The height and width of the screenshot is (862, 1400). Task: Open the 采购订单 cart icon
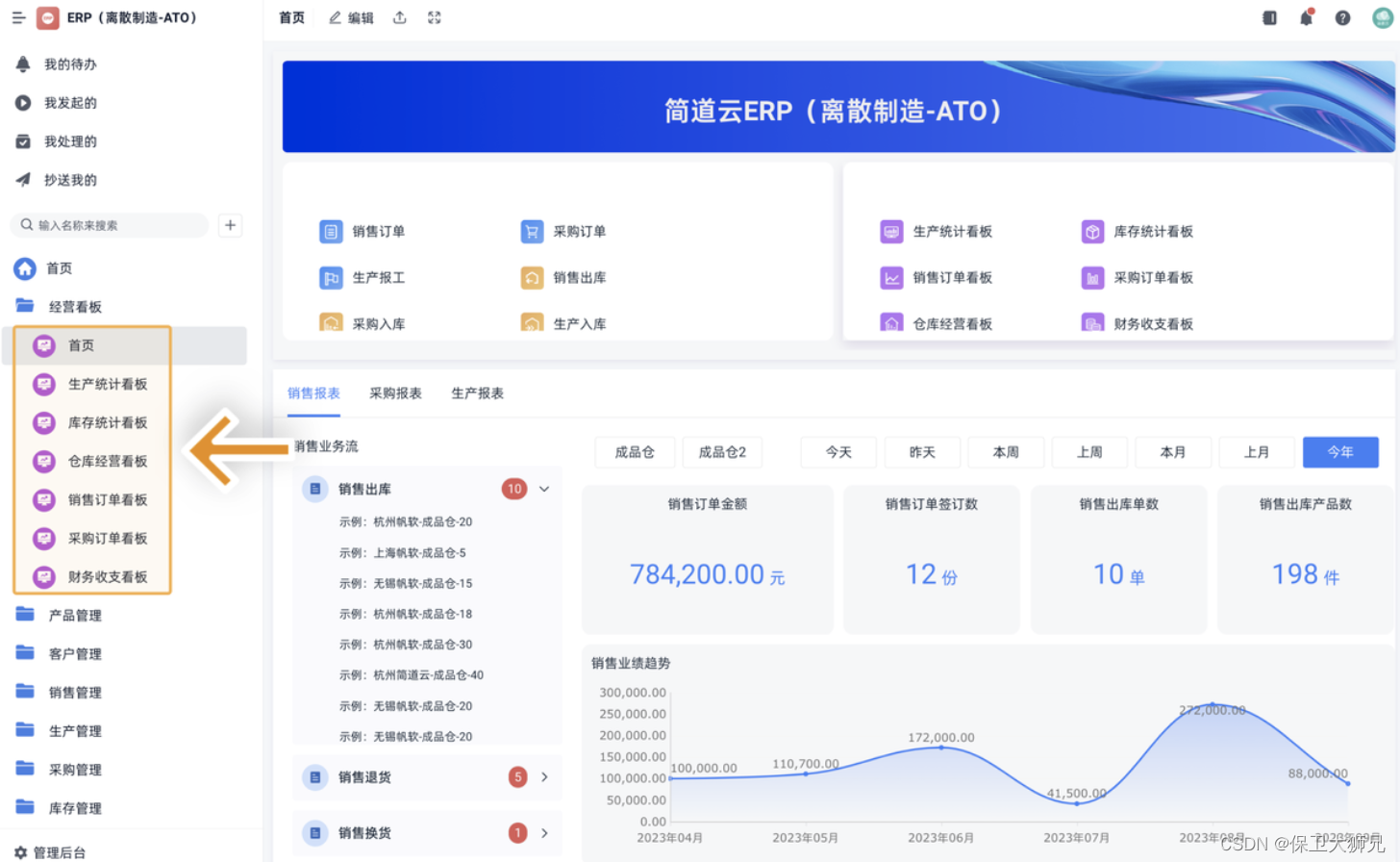[532, 231]
